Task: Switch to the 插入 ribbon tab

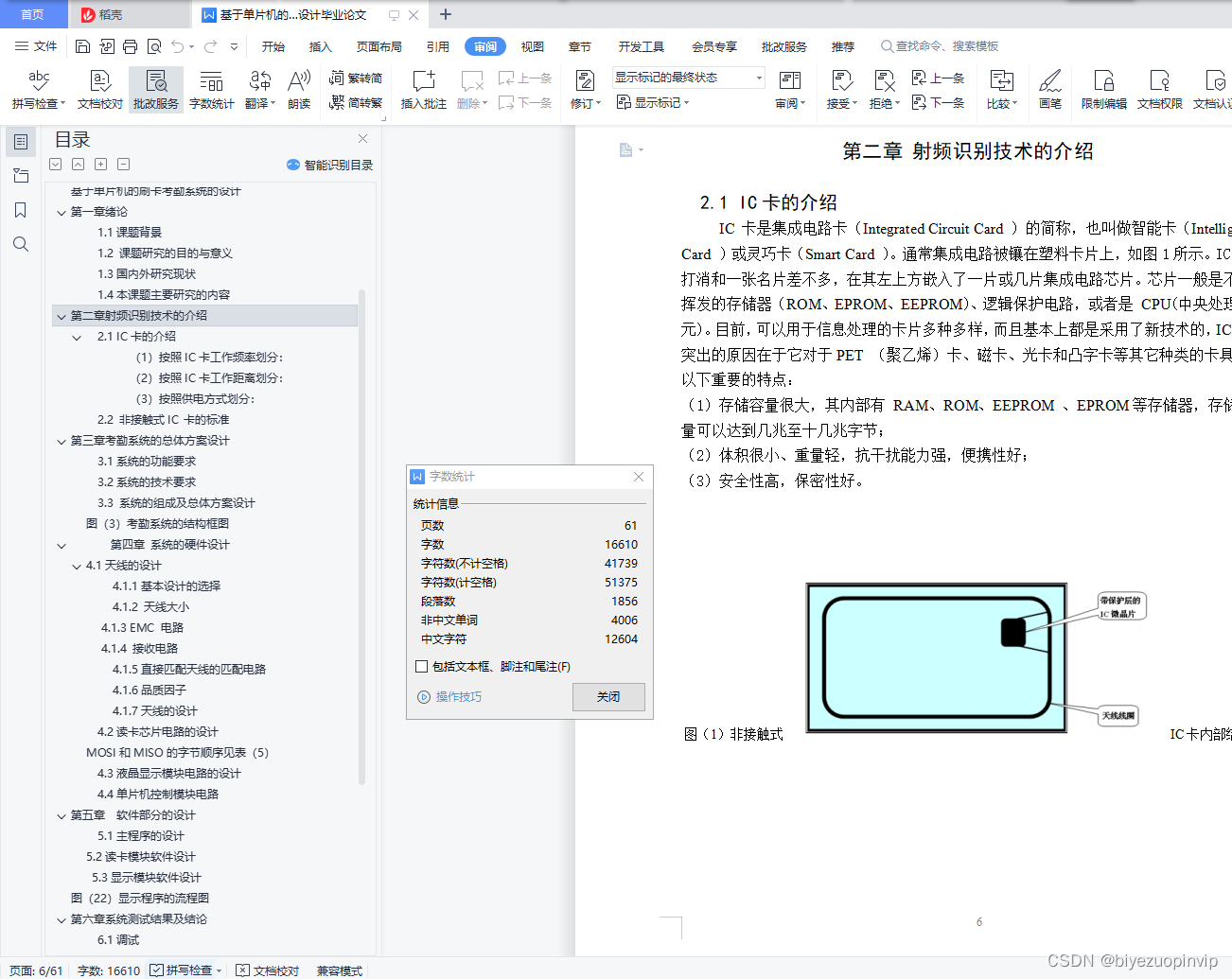Action: pos(321,46)
